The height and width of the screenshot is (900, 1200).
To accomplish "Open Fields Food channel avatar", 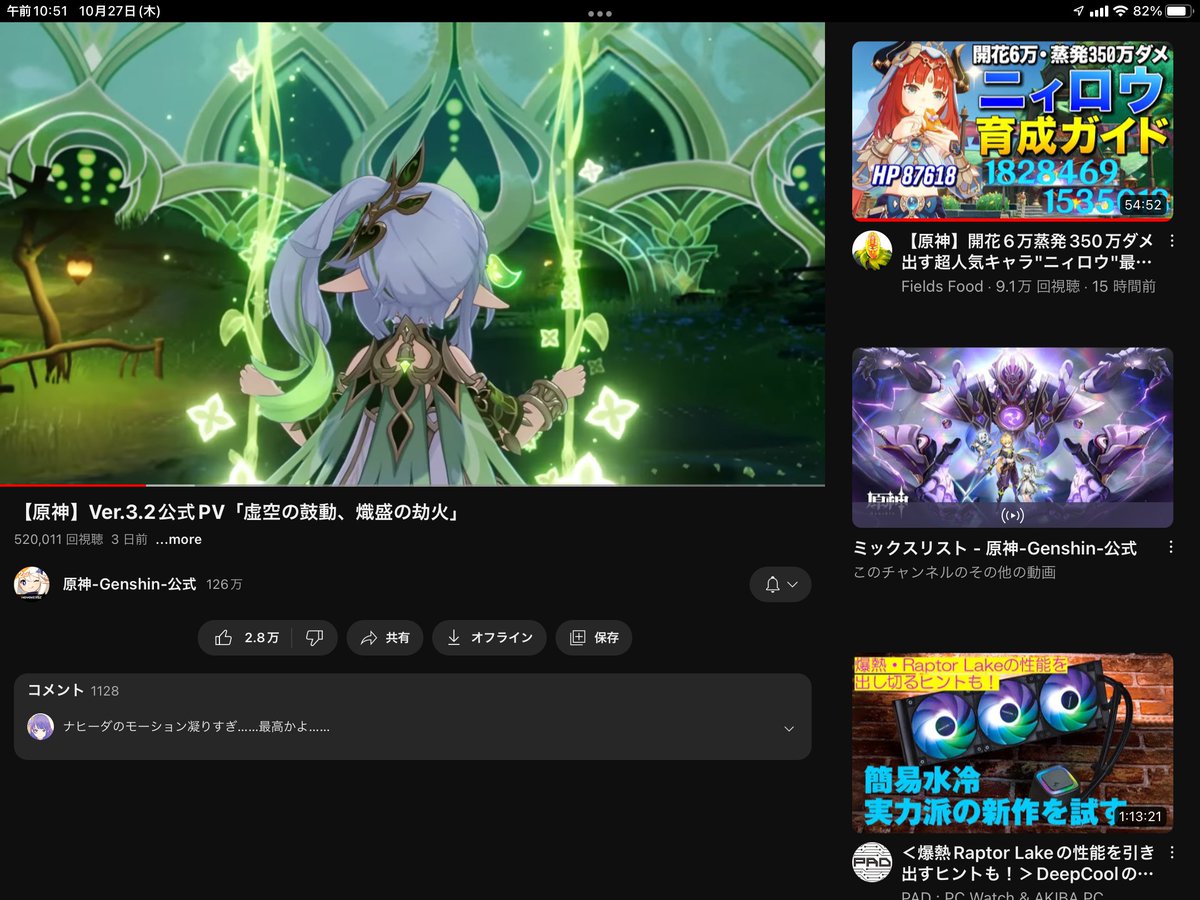I will (871, 250).
